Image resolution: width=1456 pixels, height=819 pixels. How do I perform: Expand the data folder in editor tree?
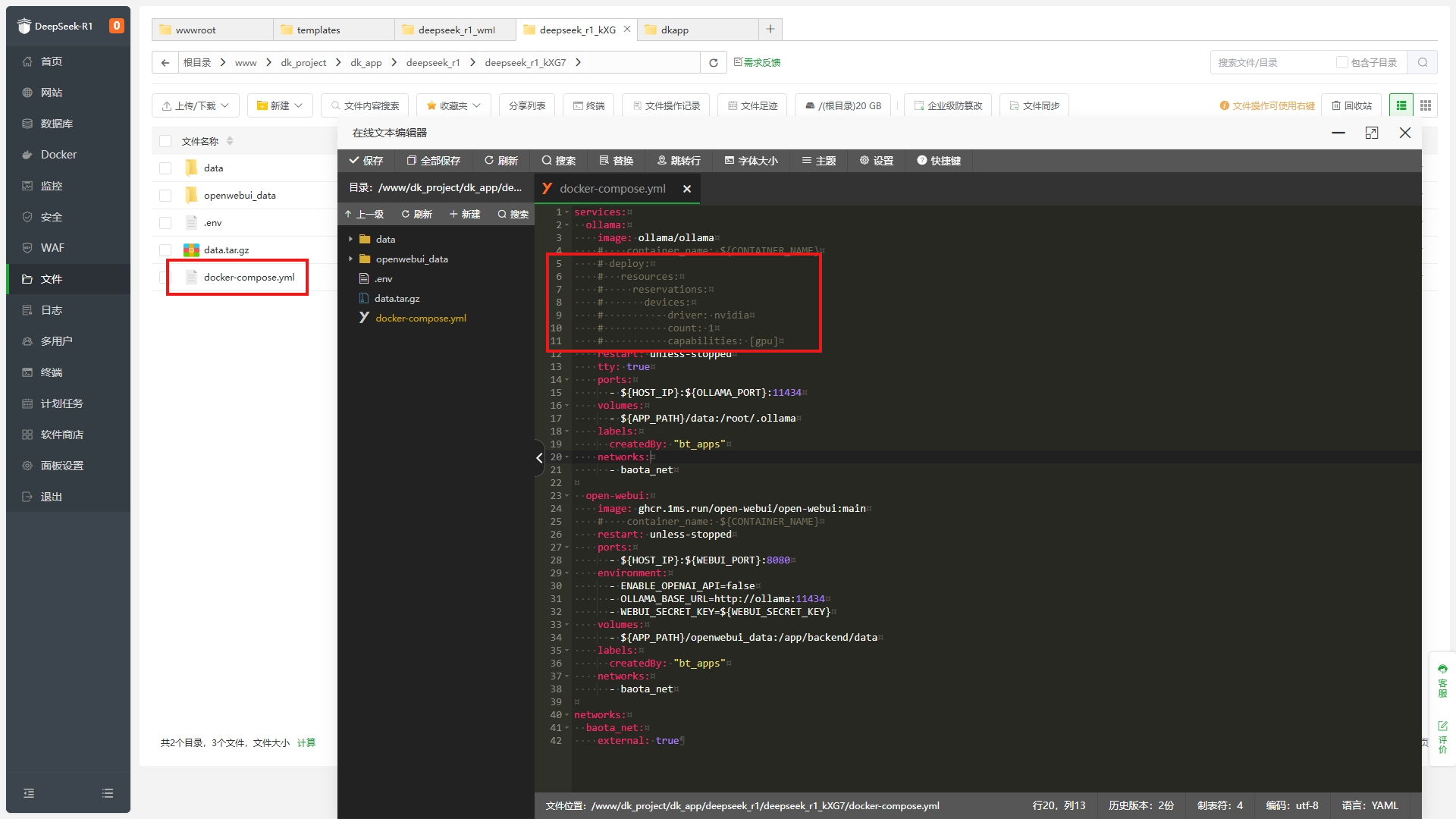click(x=350, y=239)
